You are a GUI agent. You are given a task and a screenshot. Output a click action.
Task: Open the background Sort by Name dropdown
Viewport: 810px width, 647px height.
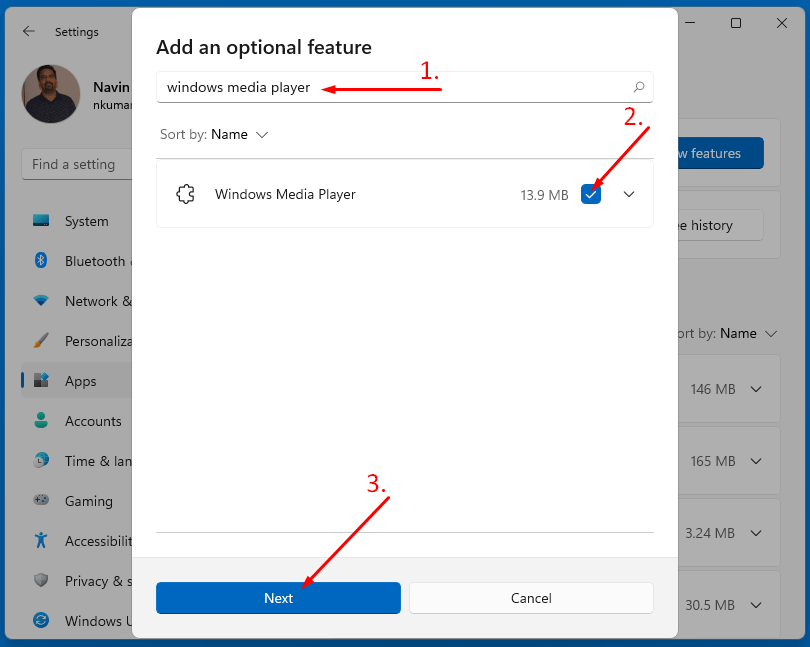point(725,333)
